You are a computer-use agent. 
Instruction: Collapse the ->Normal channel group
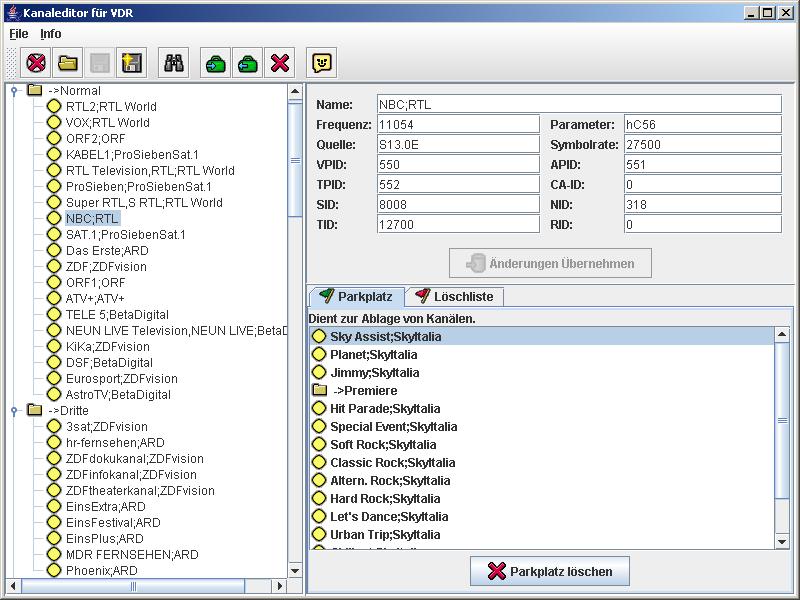pyautogui.click(x=15, y=91)
